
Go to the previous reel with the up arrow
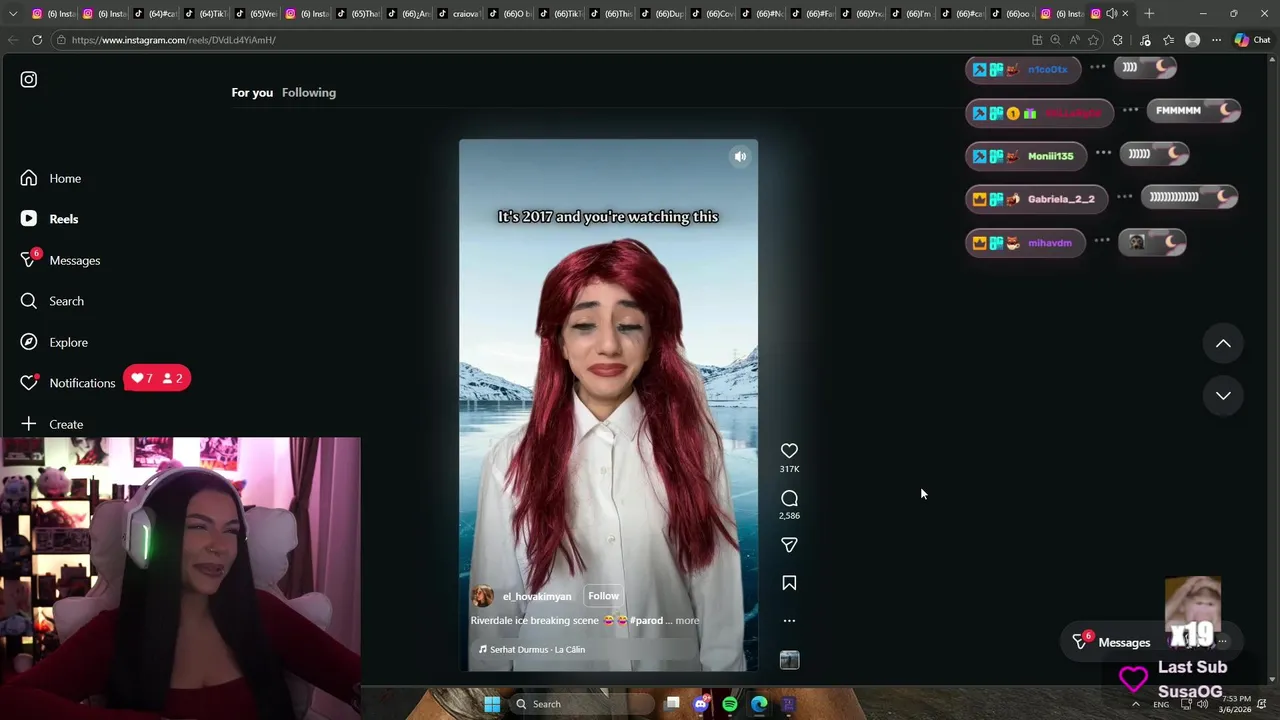tap(1223, 343)
